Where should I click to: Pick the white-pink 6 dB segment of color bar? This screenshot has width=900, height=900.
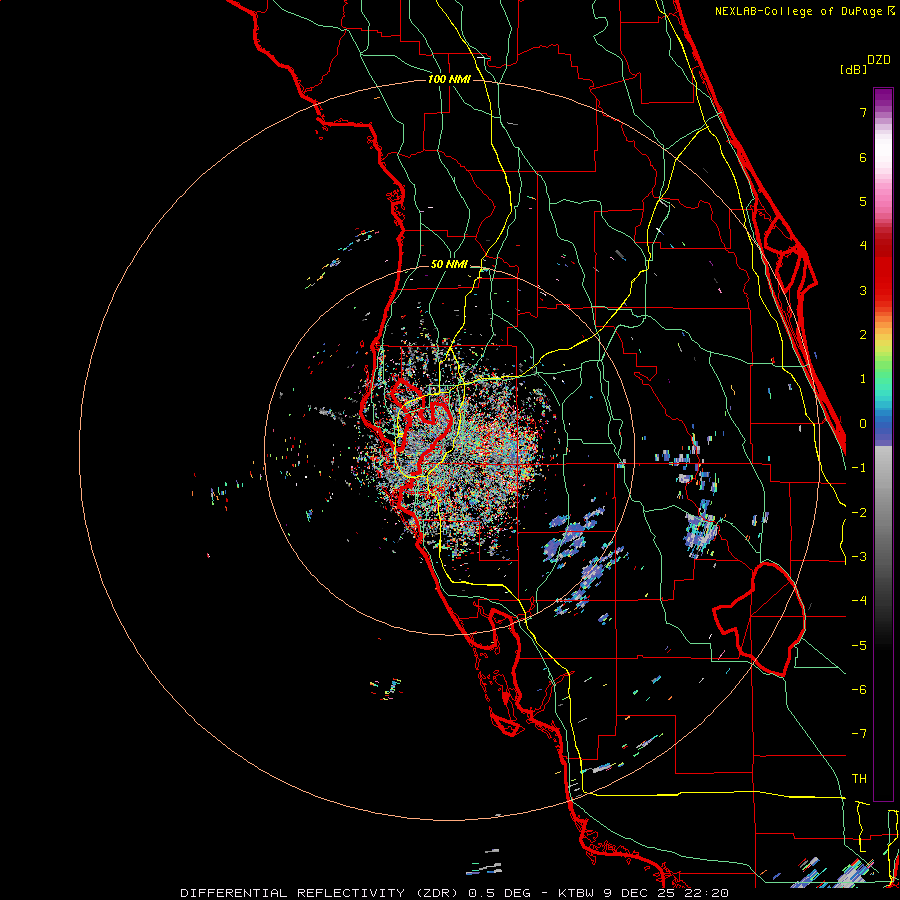(x=883, y=157)
